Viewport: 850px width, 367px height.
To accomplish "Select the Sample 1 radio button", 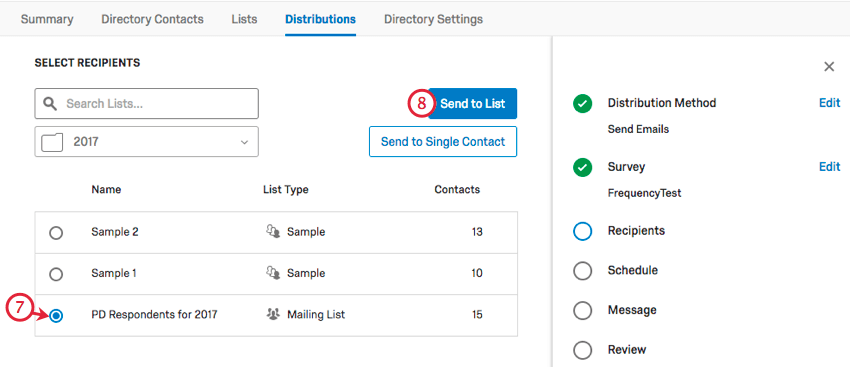I will (56, 274).
